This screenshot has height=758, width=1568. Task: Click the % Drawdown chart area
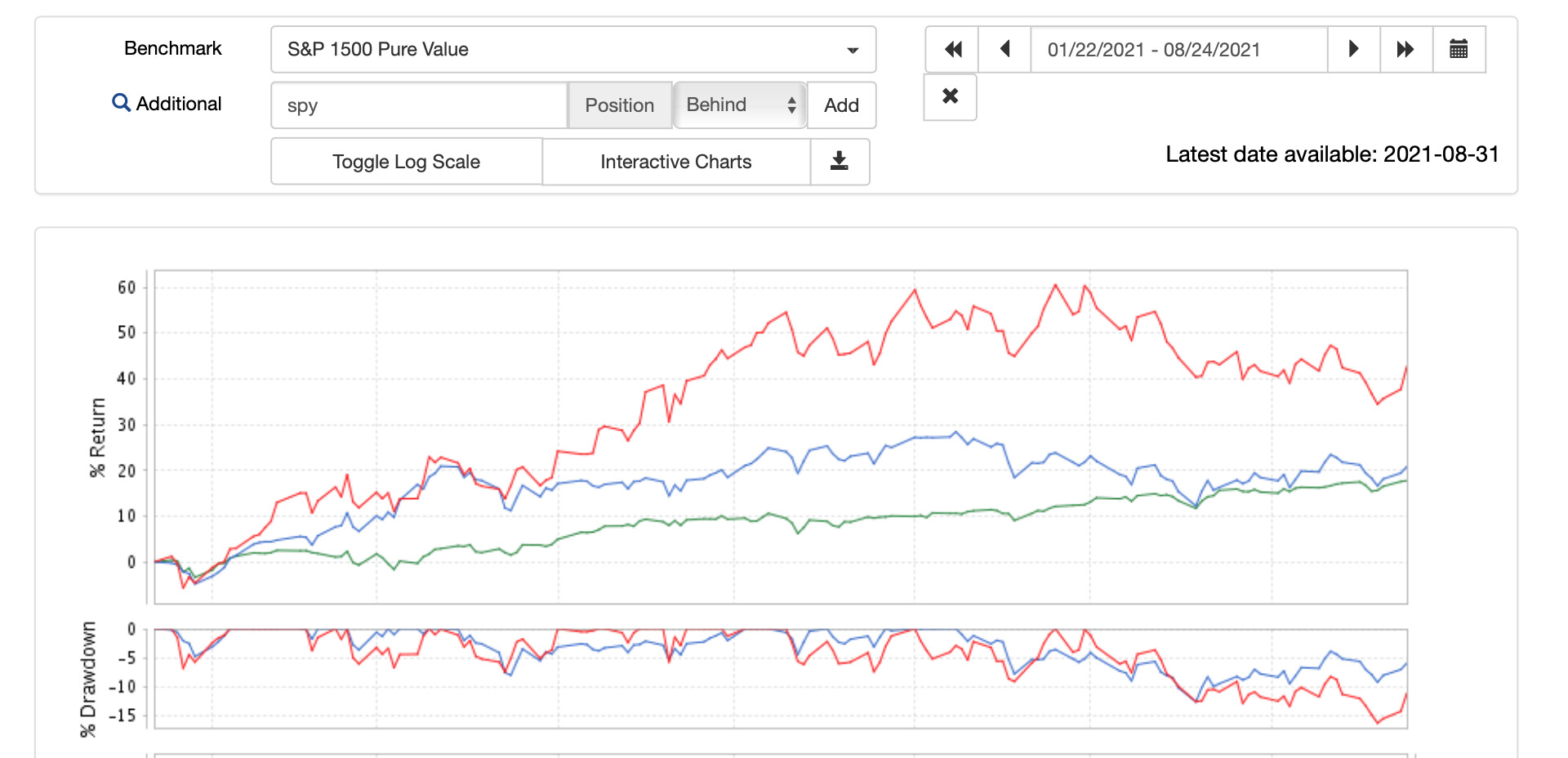[780, 678]
